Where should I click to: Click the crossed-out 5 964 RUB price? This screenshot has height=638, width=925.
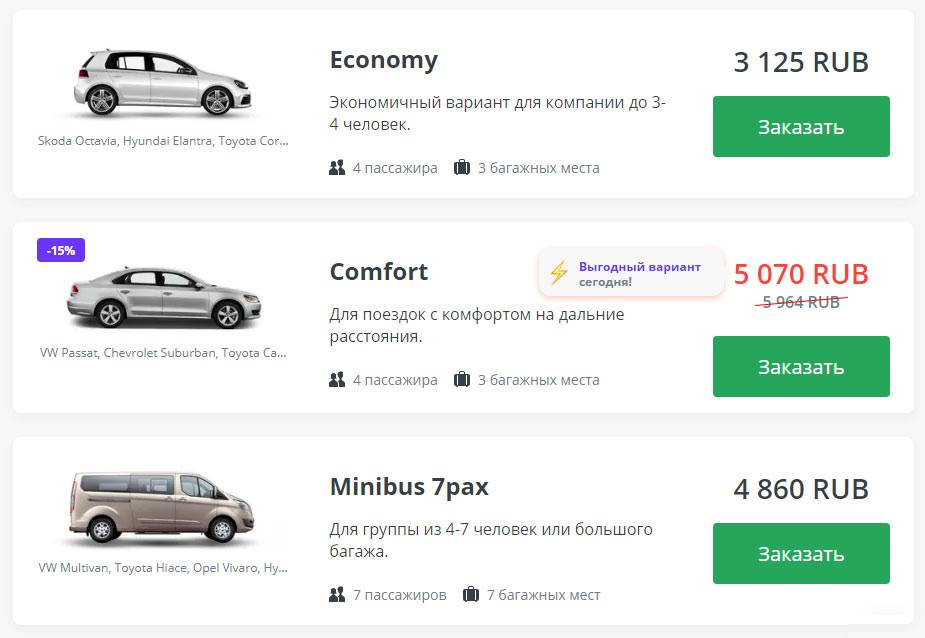801,302
